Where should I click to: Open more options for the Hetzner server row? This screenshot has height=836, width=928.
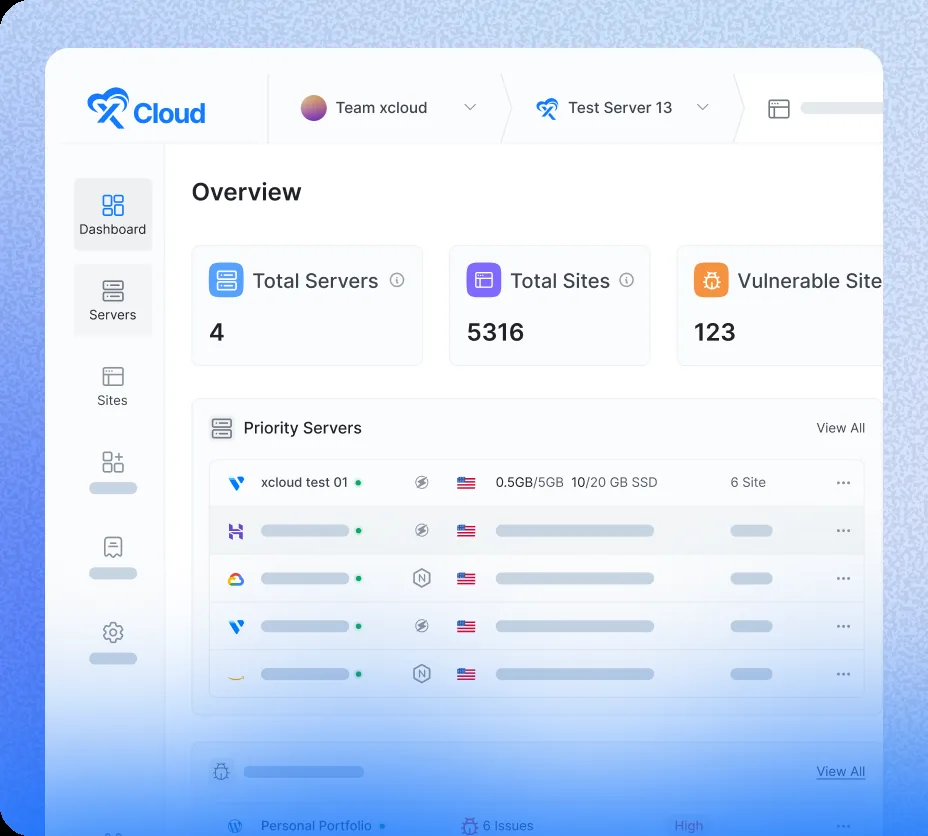click(x=843, y=531)
